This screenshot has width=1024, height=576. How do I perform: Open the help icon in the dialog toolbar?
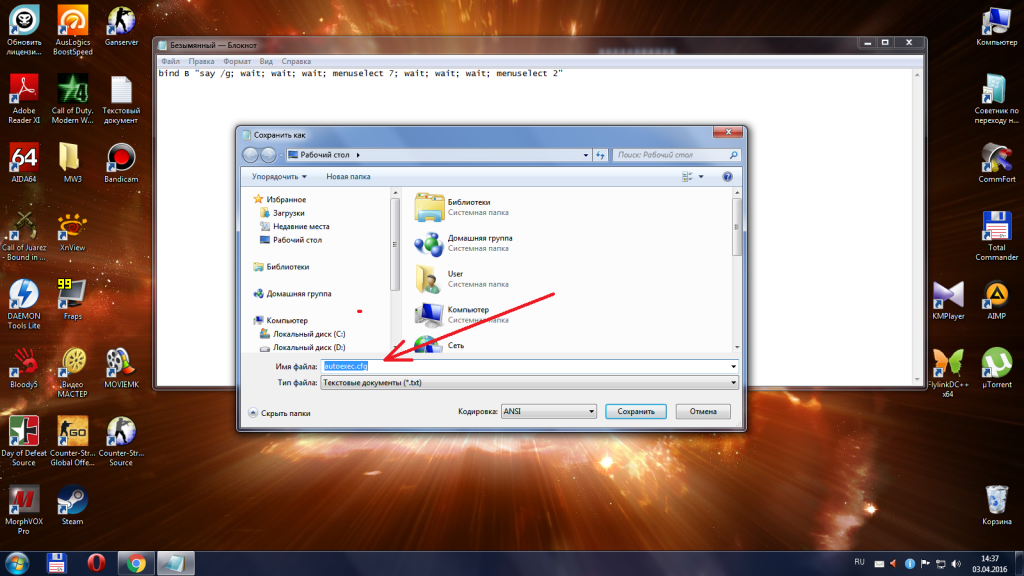click(x=727, y=176)
